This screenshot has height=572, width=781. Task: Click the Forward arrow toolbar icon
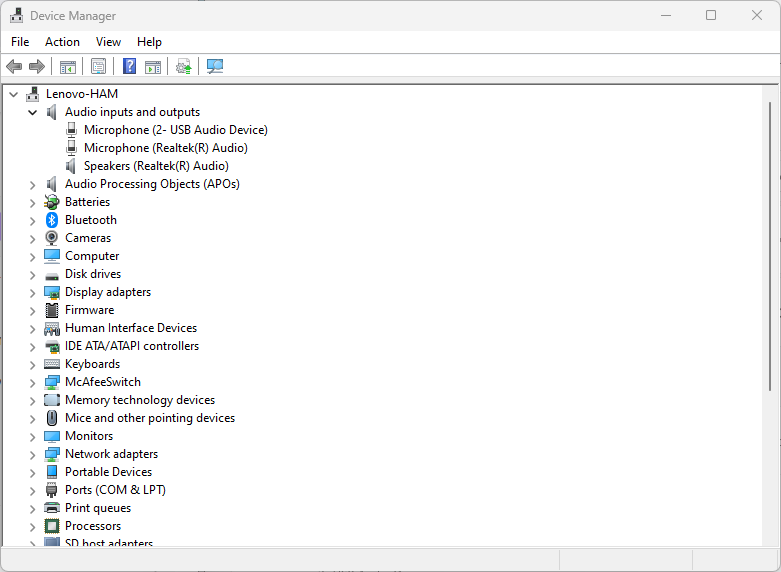[x=37, y=67]
